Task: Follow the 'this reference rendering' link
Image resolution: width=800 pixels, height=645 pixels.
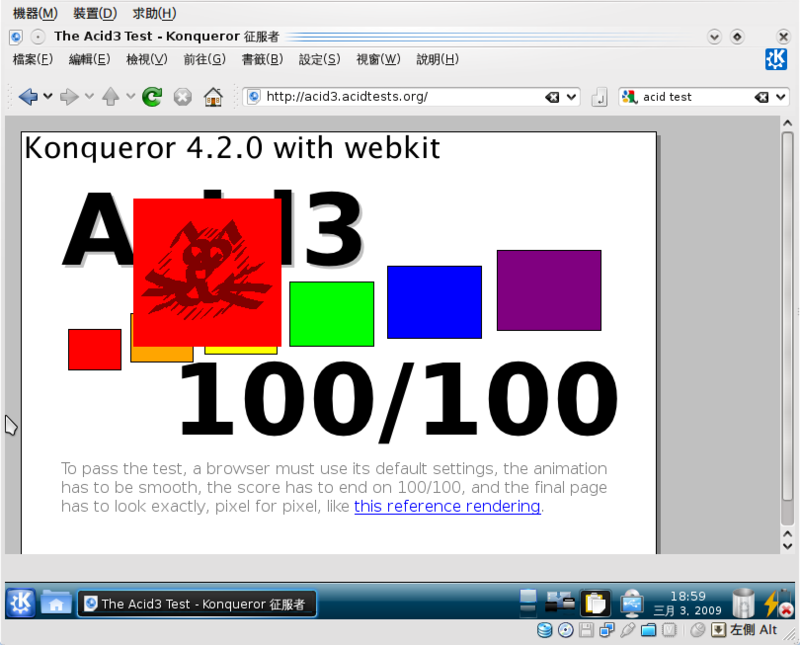Action: (447, 506)
